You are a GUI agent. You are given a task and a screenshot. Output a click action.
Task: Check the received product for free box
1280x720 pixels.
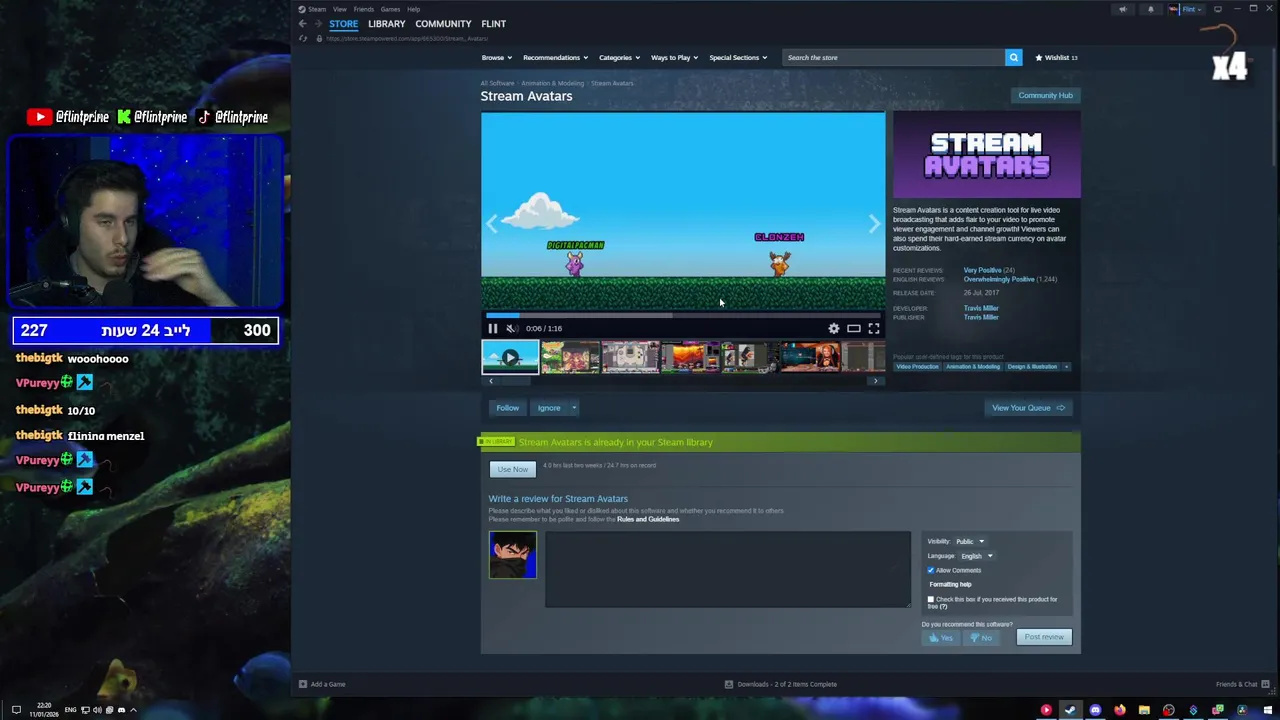(931, 599)
